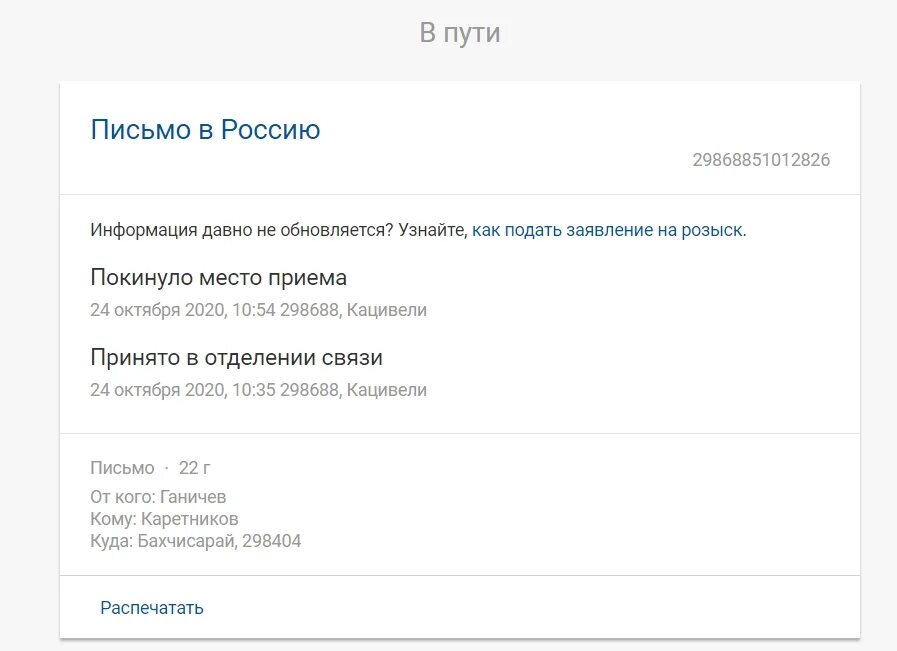The height and width of the screenshot is (651, 897).
Task: Click the 'Распечатать' print link
Action: pyautogui.click(x=152, y=608)
